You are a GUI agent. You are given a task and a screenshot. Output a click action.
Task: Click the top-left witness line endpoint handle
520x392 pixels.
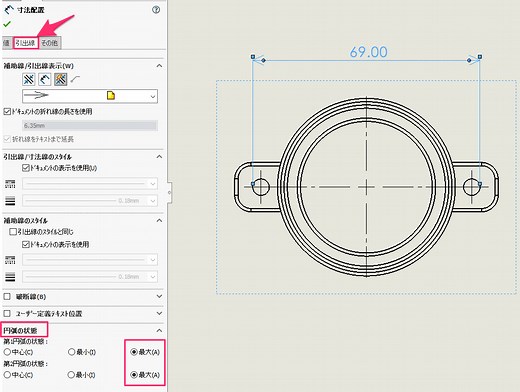point(253,57)
